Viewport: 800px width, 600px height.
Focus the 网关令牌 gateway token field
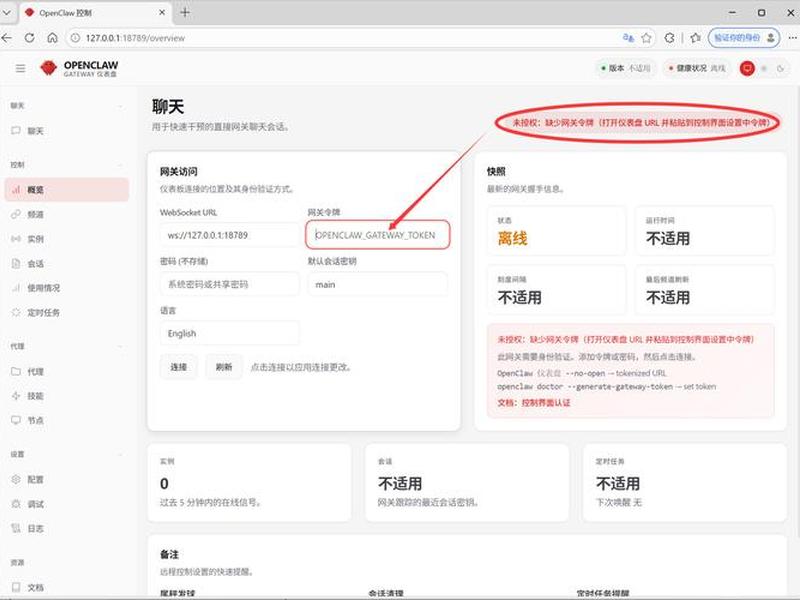pos(378,235)
